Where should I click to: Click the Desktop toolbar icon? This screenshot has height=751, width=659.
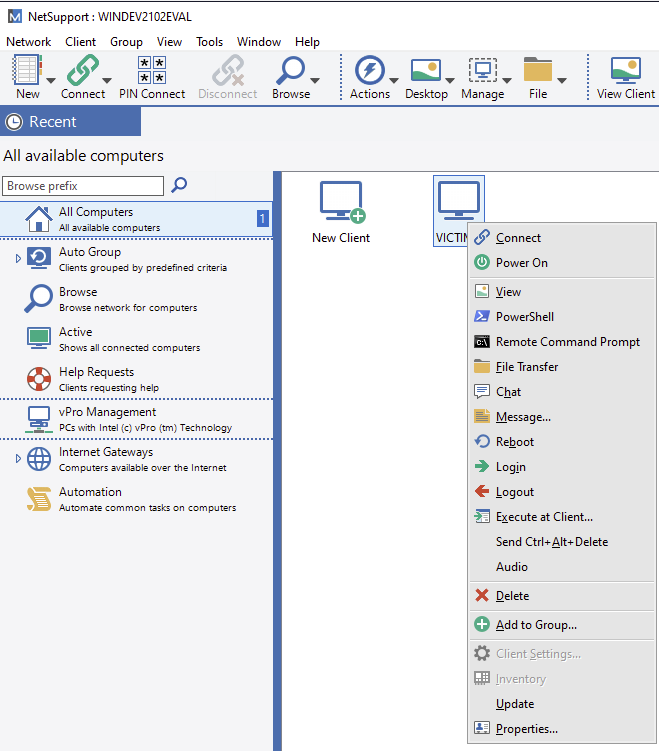[426, 70]
